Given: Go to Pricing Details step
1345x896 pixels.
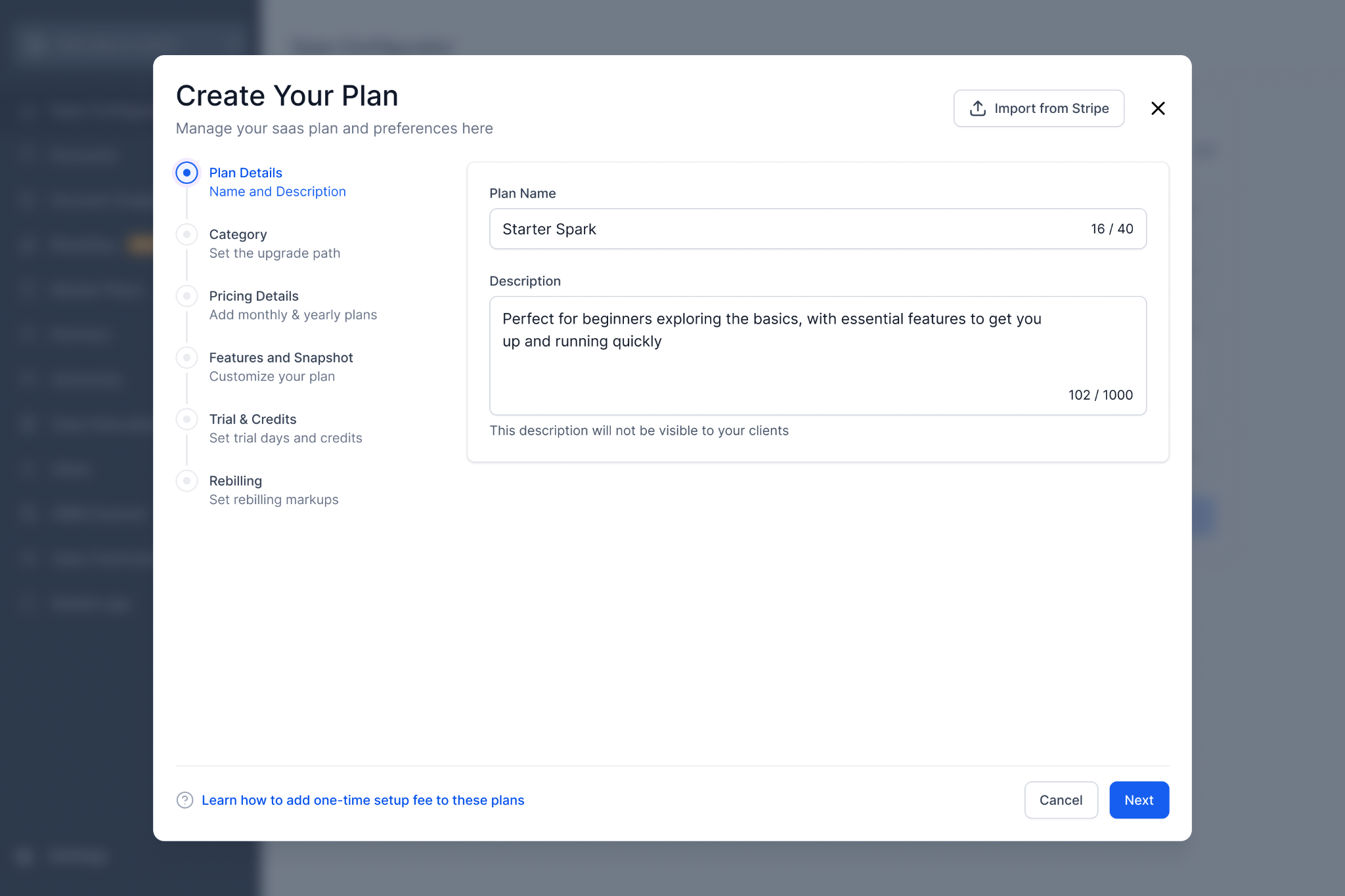Looking at the screenshot, I should pyautogui.click(x=254, y=296).
